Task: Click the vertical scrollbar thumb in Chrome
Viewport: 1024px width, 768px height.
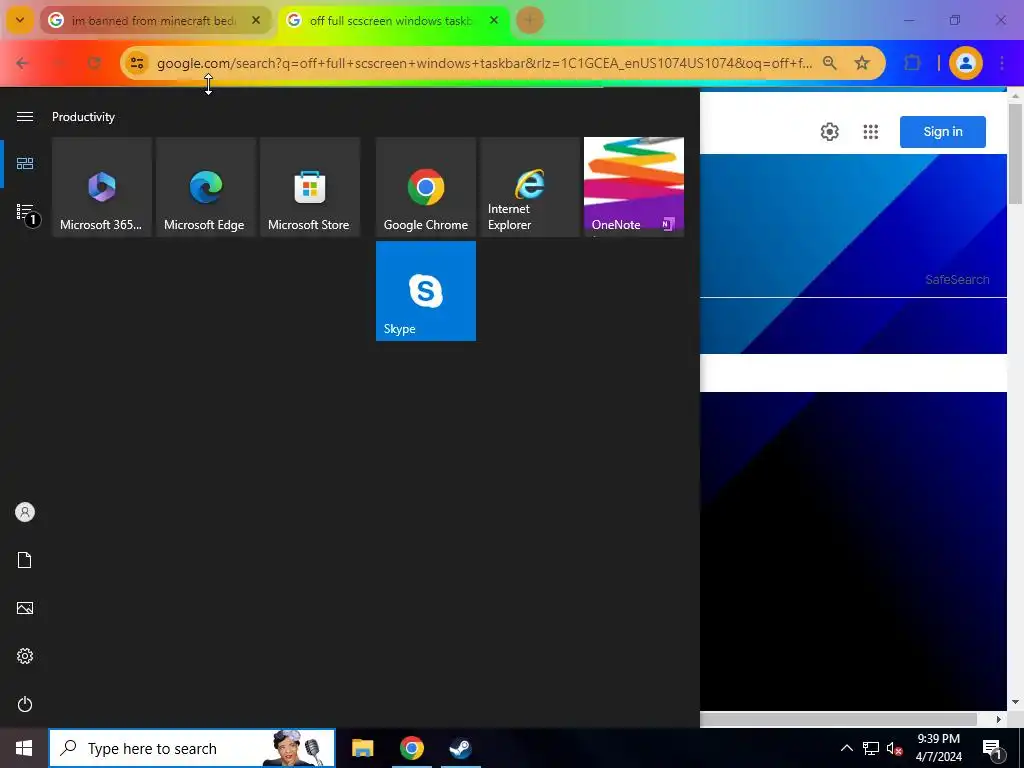Action: (x=1016, y=154)
